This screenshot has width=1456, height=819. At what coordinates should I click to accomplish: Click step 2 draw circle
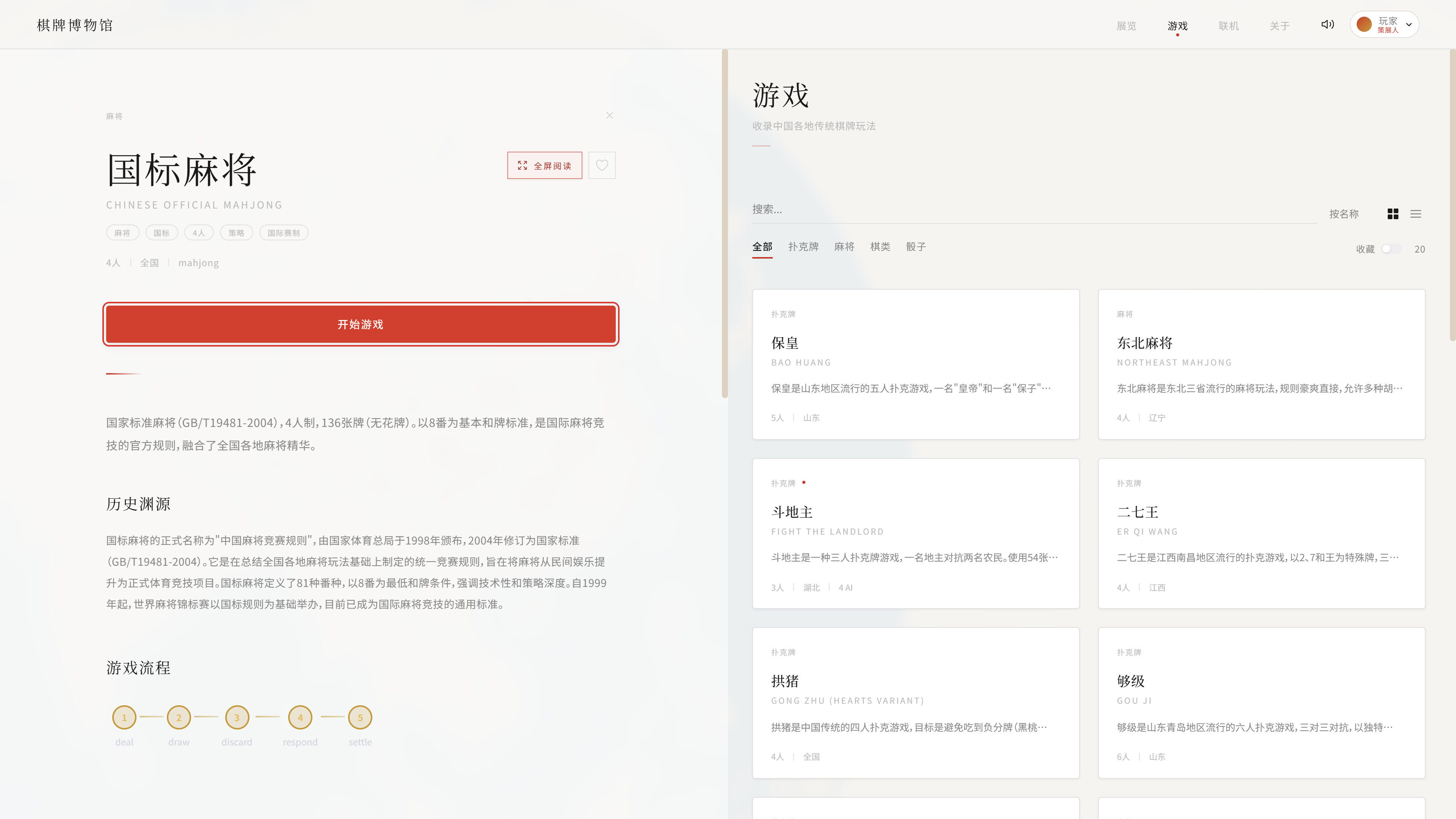(x=179, y=717)
